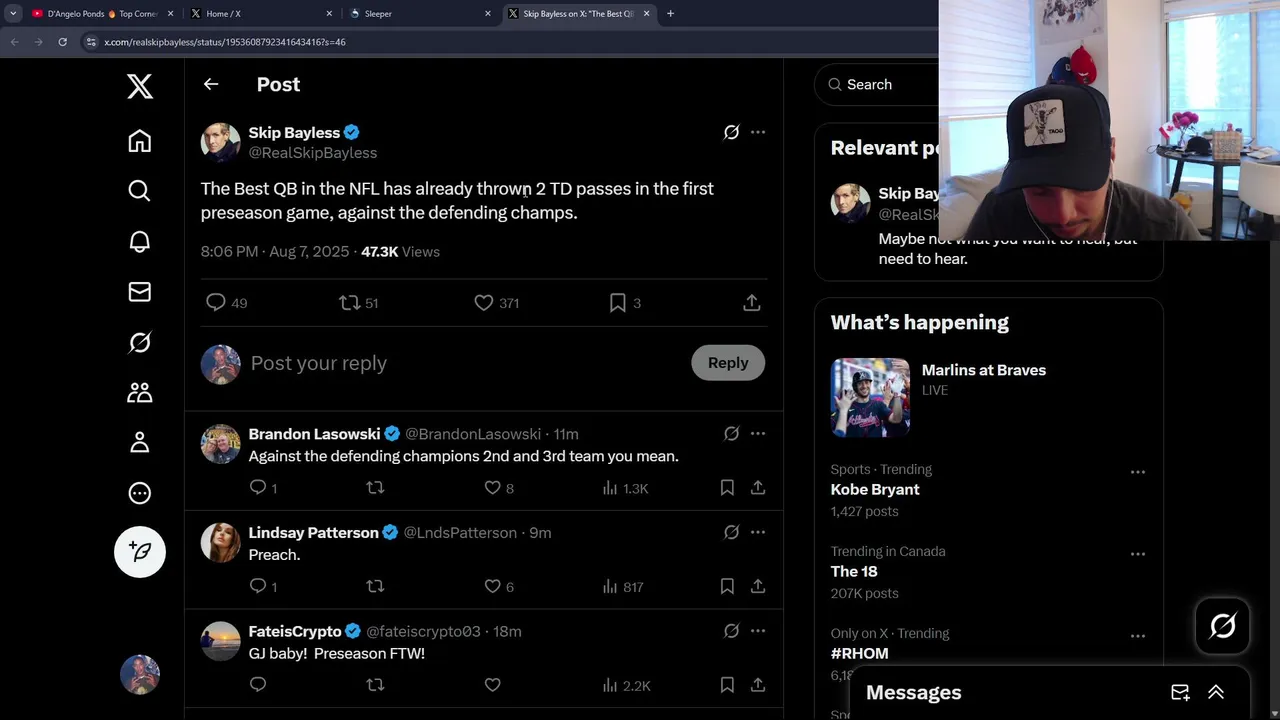
Task: More options for #RHOM trend
Action: point(1138,635)
